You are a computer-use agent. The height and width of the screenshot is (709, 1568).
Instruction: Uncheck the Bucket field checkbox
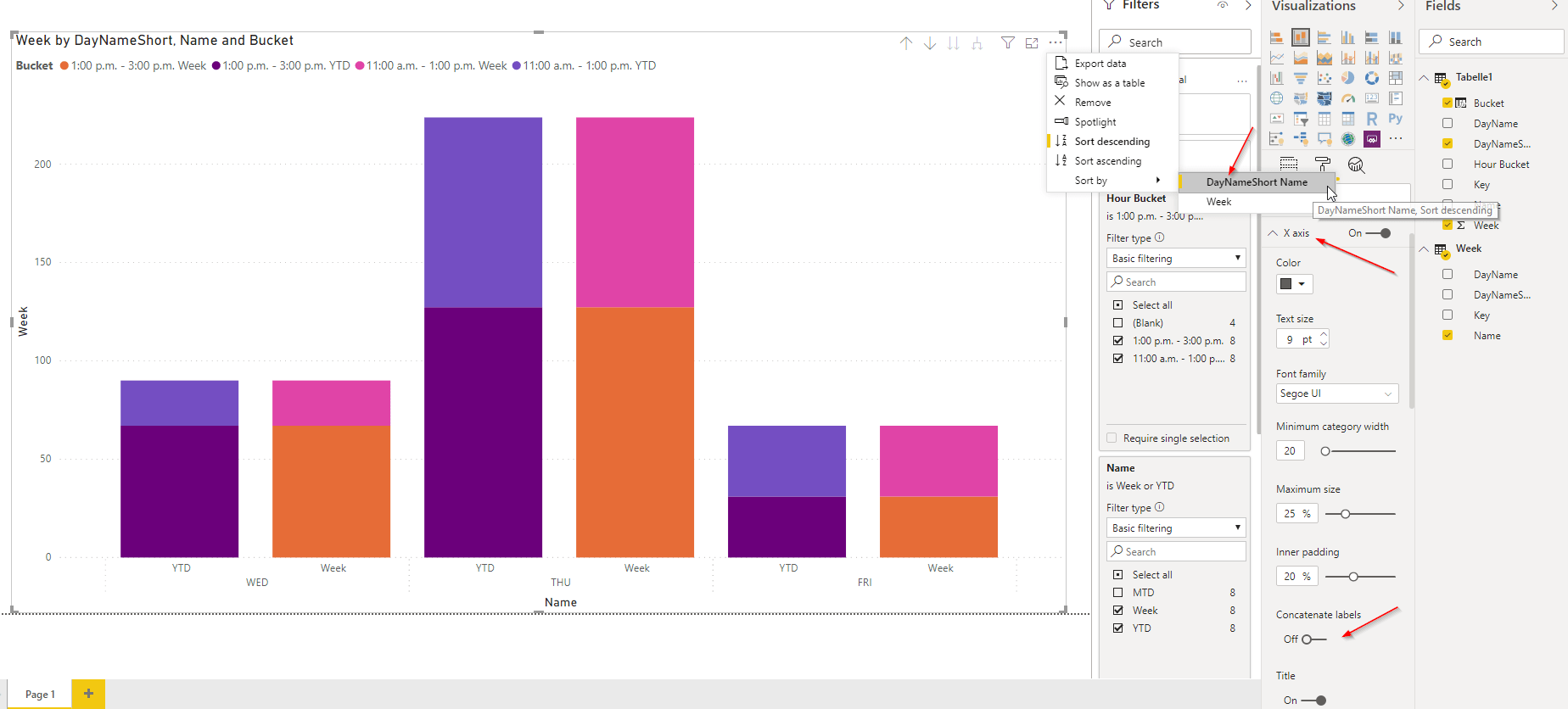coord(1448,103)
